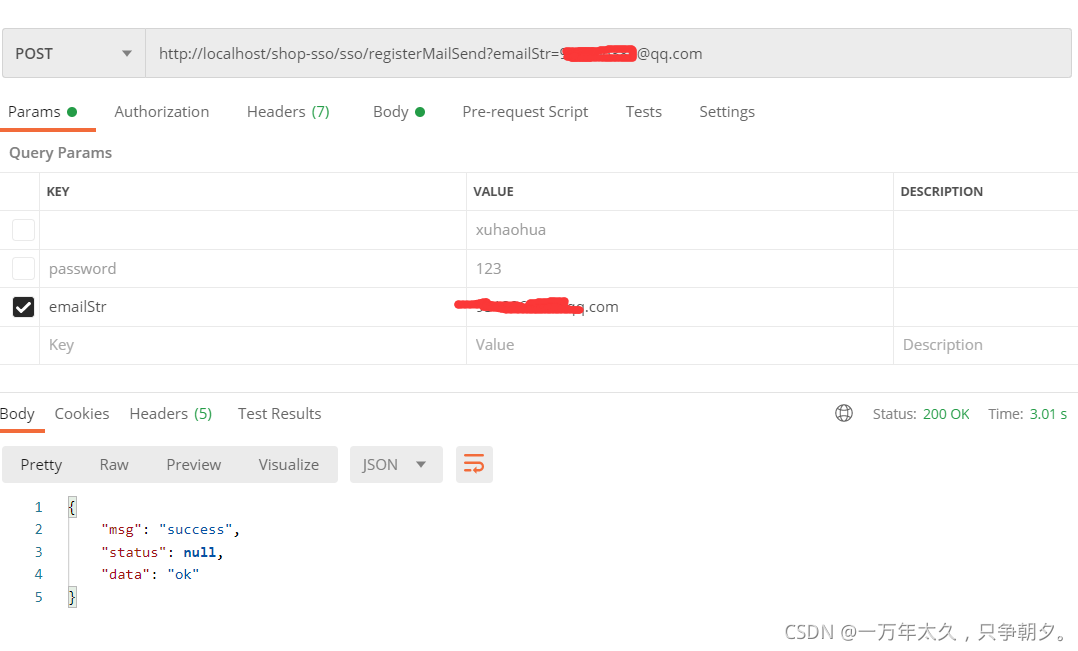Open the response Cookies tab
1078x651 pixels.
pyautogui.click(x=82, y=414)
